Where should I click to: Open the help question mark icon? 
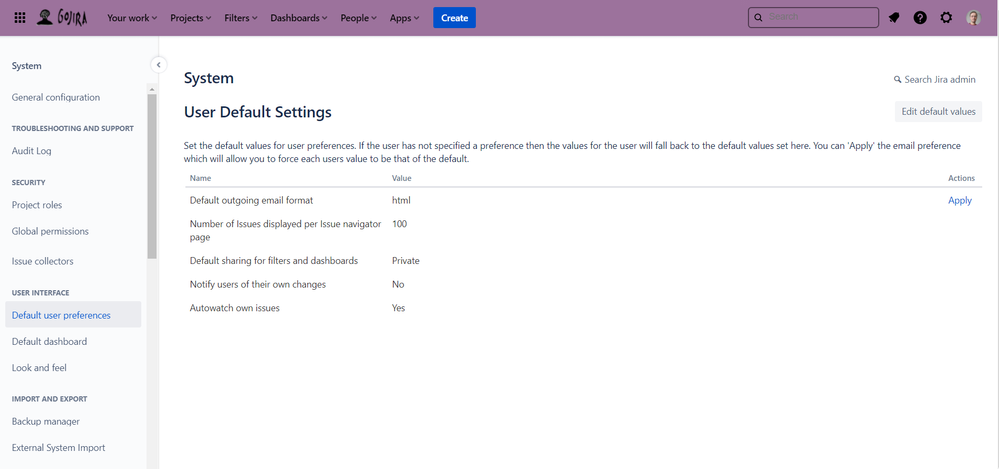pos(920,18)
